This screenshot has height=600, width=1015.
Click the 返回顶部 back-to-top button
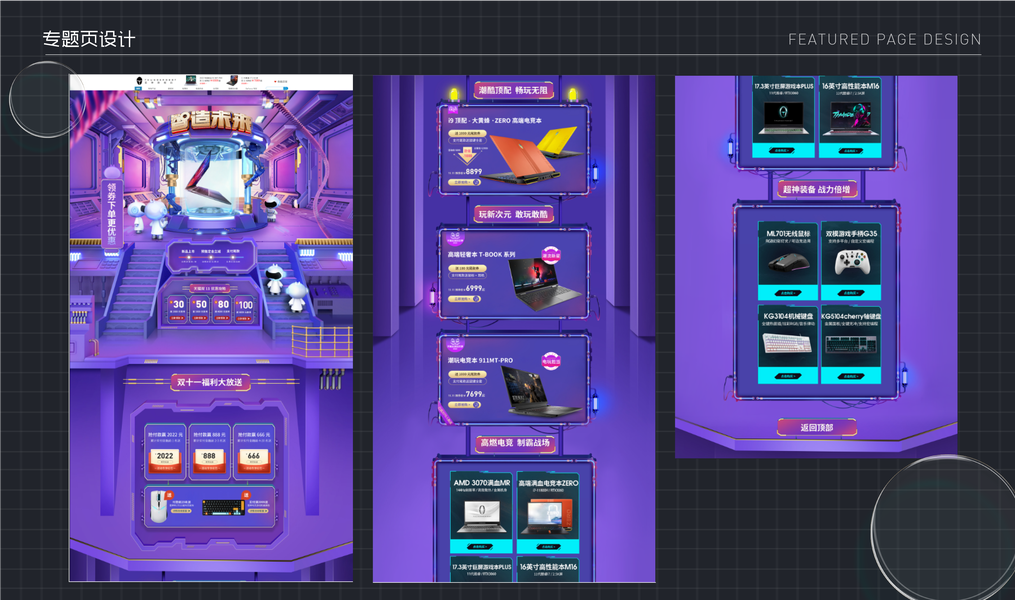[x=817, y=427]
